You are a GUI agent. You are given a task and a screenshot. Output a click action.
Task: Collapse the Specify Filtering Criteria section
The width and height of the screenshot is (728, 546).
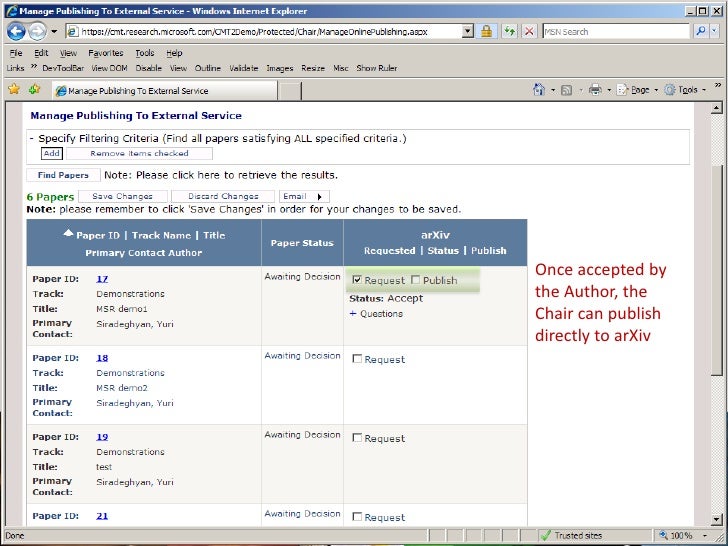coord(32,138)
